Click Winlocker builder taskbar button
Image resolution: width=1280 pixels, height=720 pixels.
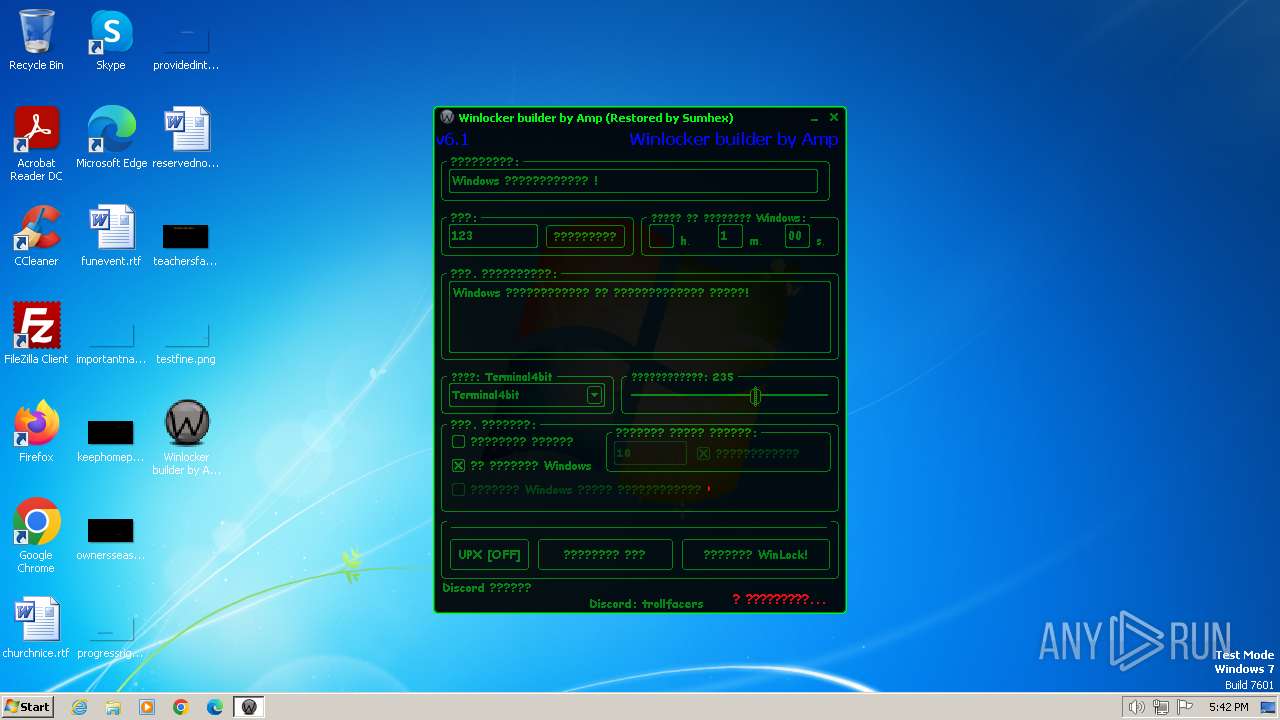[249, 707]
